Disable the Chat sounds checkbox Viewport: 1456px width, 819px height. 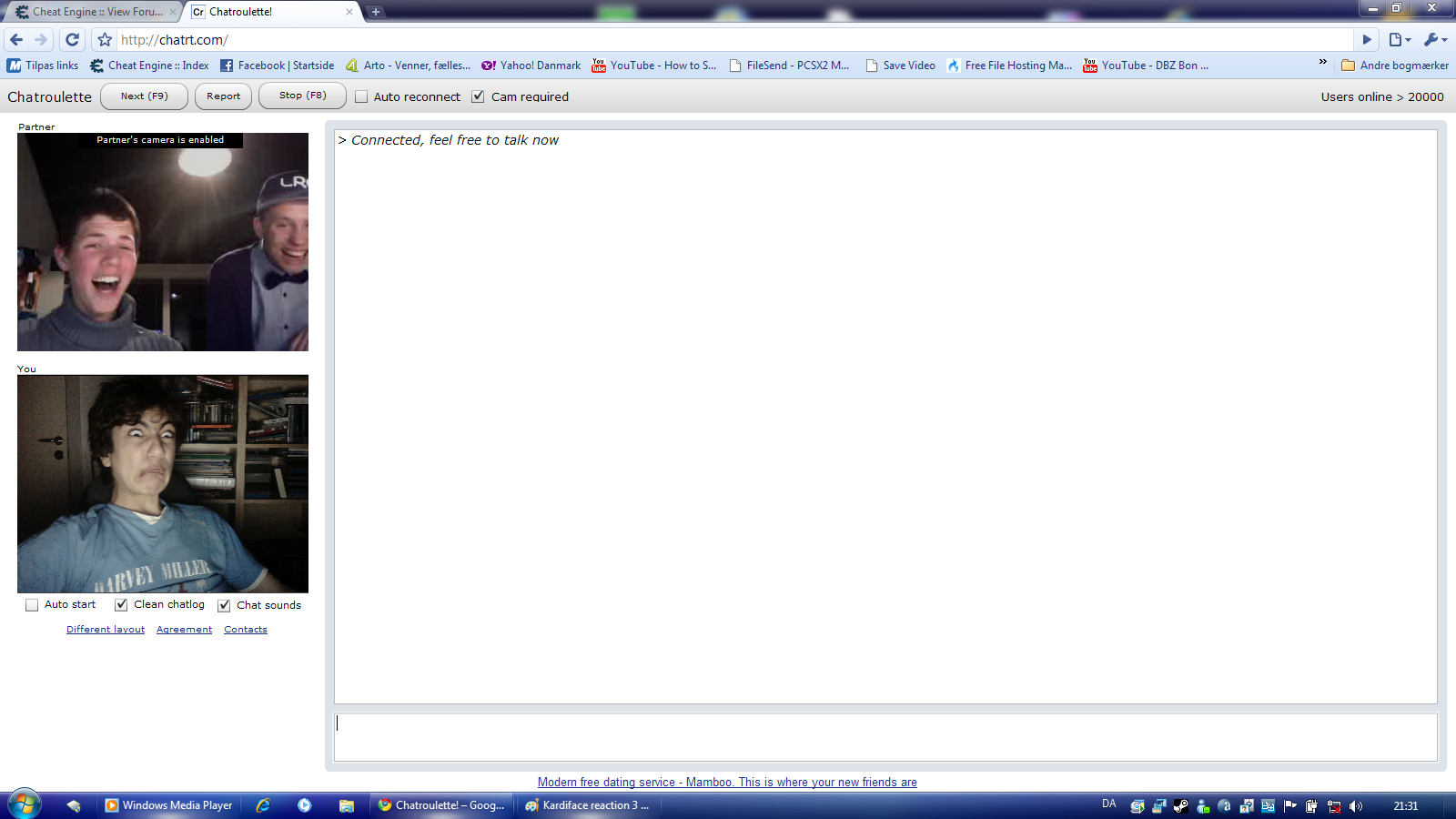click(x=224, y=605)
